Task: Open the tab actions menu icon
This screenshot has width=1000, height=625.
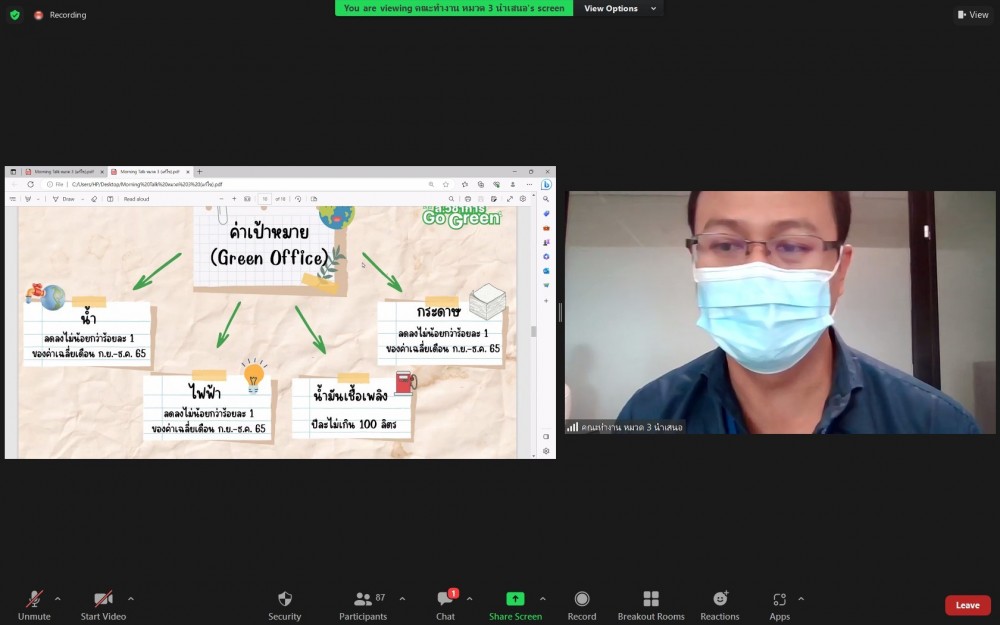Action: click(x=13, y=172)
